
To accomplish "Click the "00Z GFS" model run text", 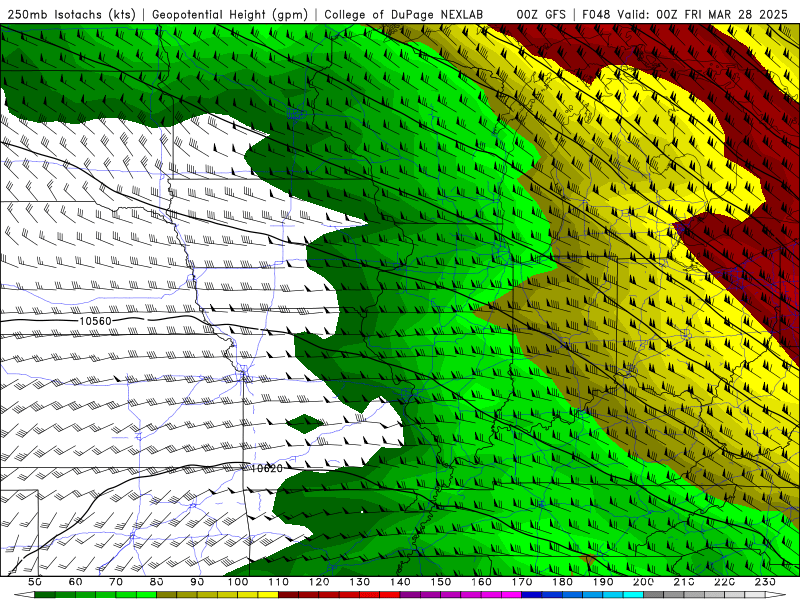I will click(541, 14).
